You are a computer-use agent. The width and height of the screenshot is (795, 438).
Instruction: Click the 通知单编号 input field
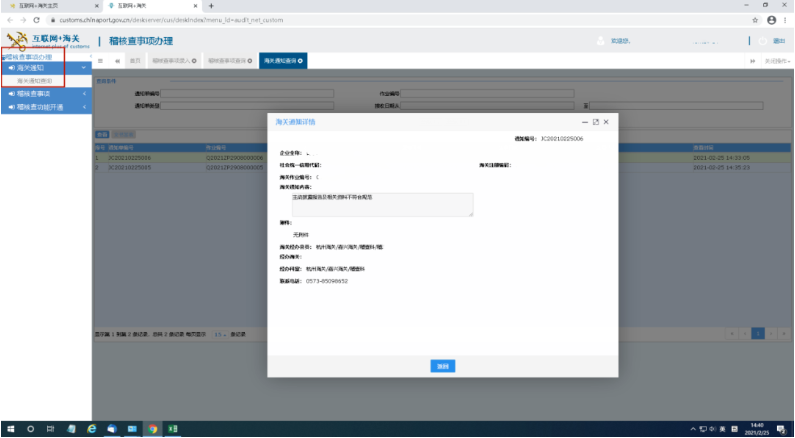click(x=247, y=93)
